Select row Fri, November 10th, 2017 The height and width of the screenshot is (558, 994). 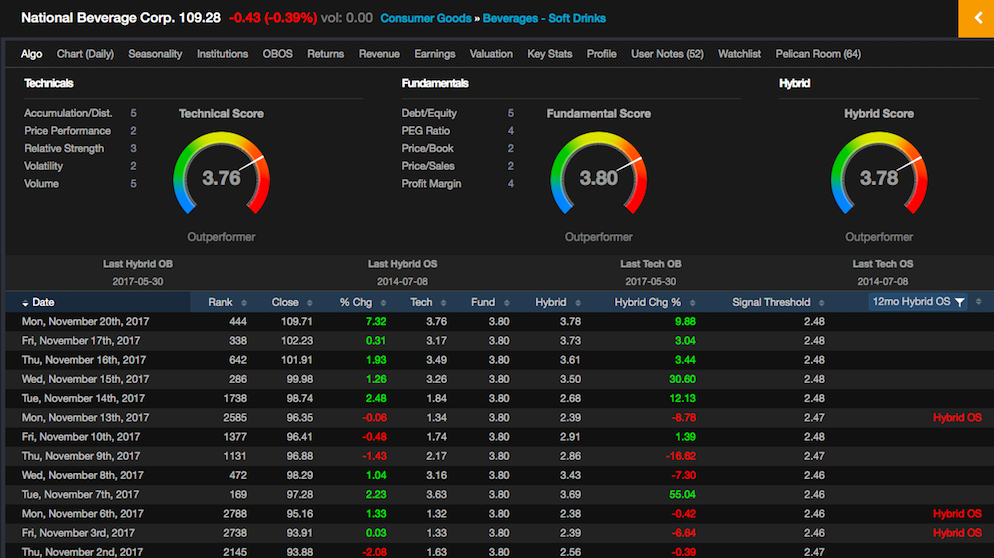coord(500,437)
